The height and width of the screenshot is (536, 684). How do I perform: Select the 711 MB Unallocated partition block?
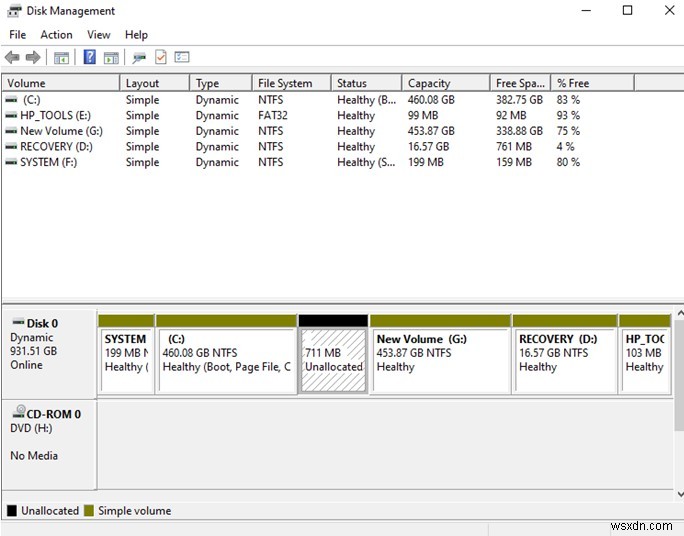tap(333, 360)
